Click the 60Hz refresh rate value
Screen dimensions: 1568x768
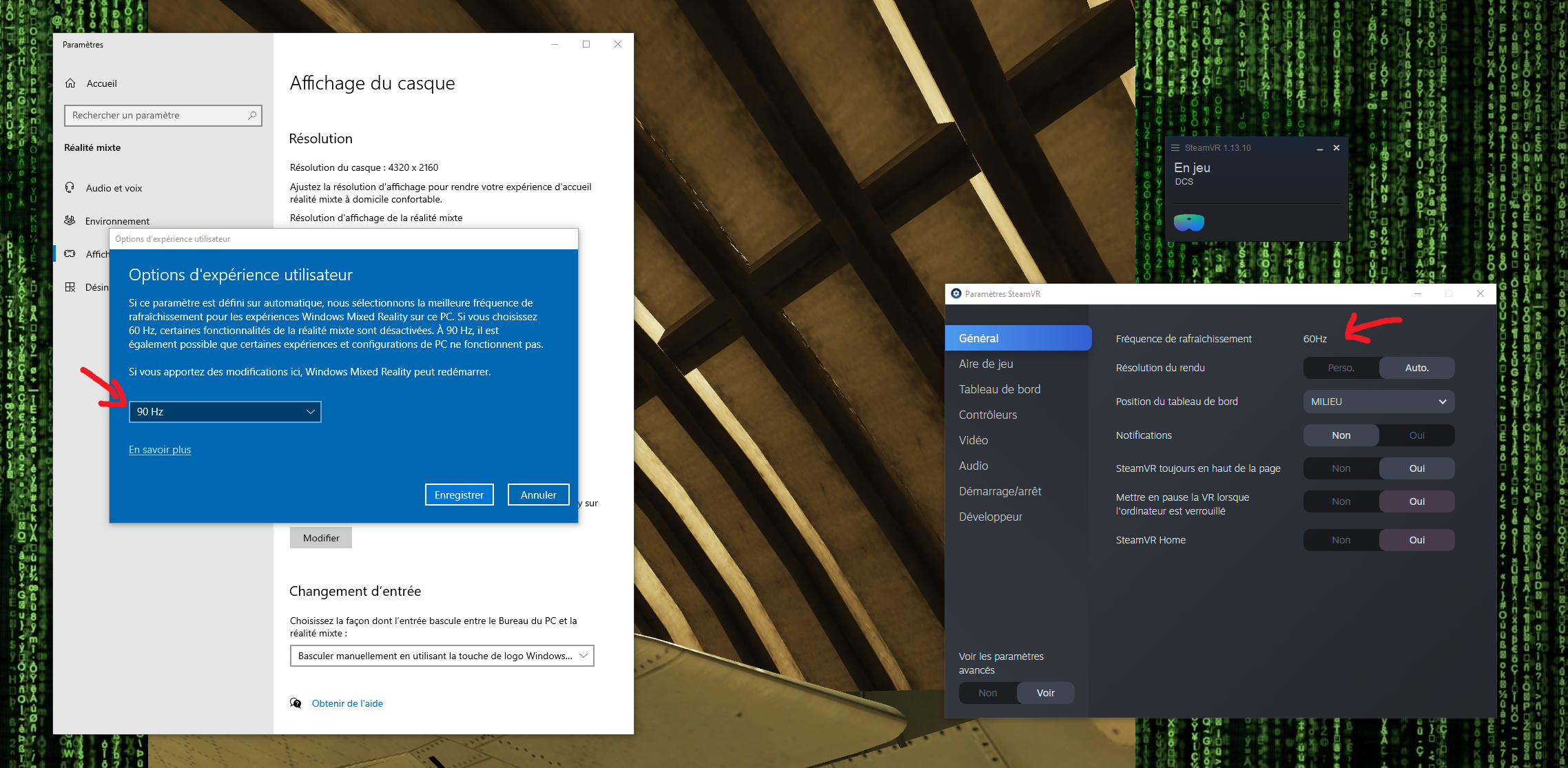coord(1314,339)
